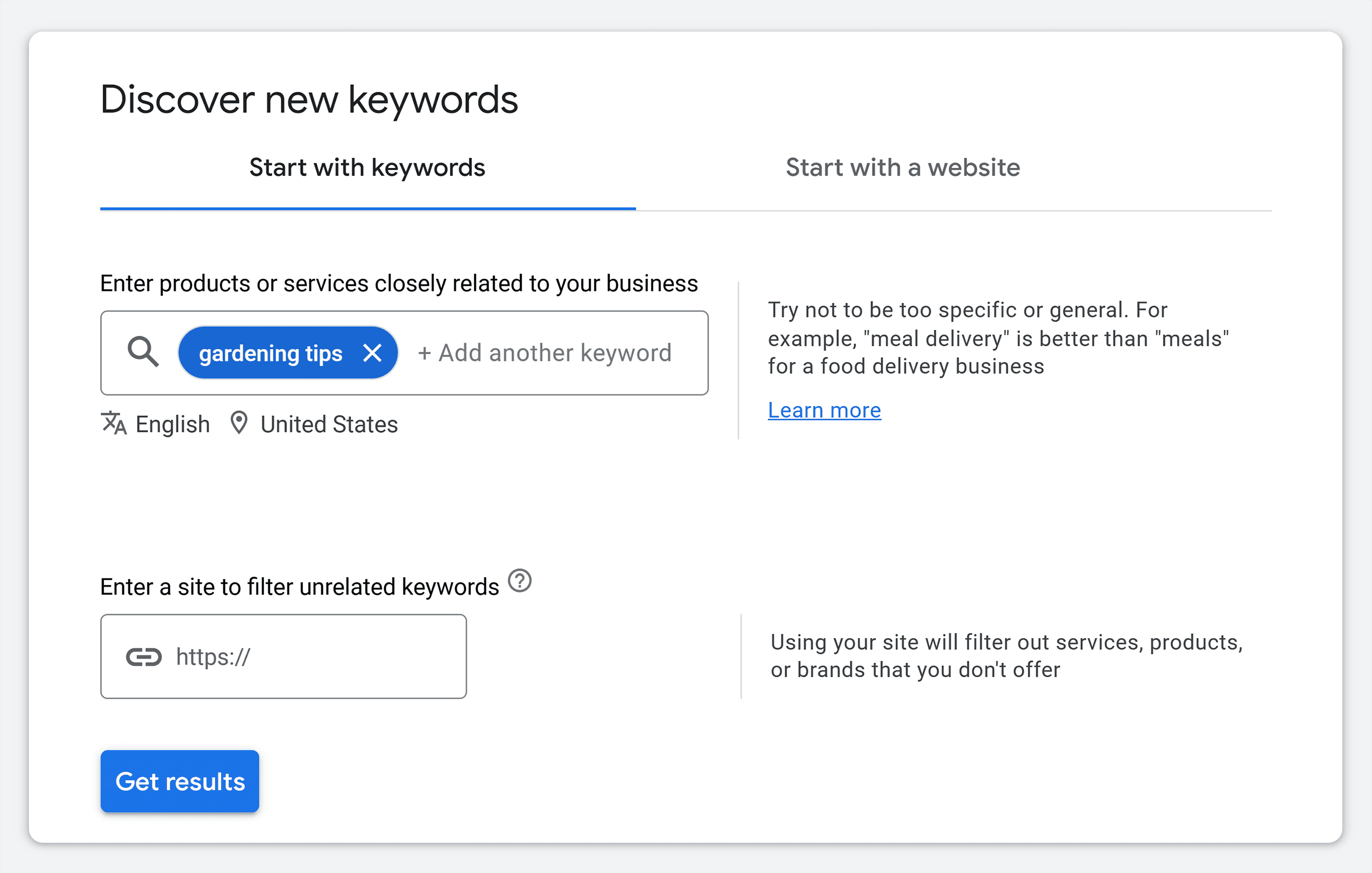The image size is (1372, 873).
Task: Click the site filtering explanation text
Action: [x=1005, y=656]
